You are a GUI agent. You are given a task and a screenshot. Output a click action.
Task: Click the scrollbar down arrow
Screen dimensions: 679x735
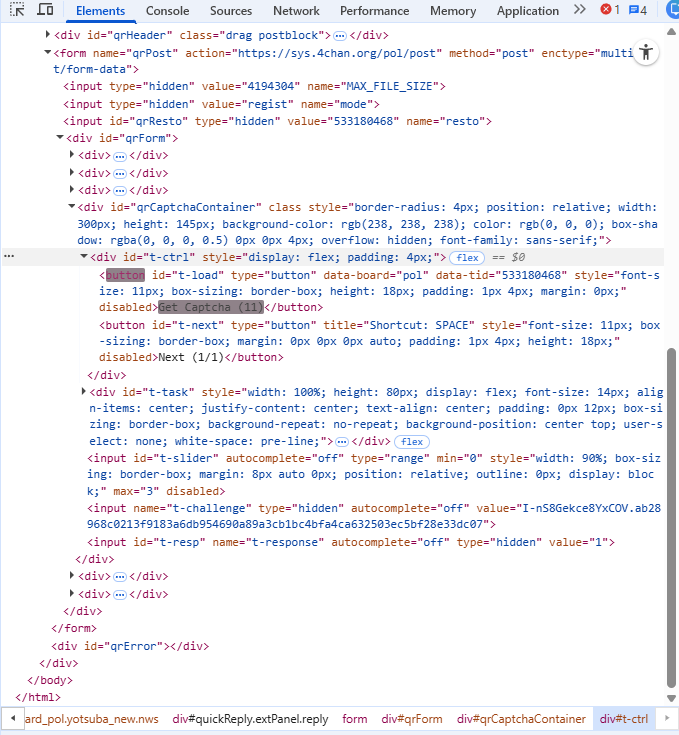coord(671,698)
